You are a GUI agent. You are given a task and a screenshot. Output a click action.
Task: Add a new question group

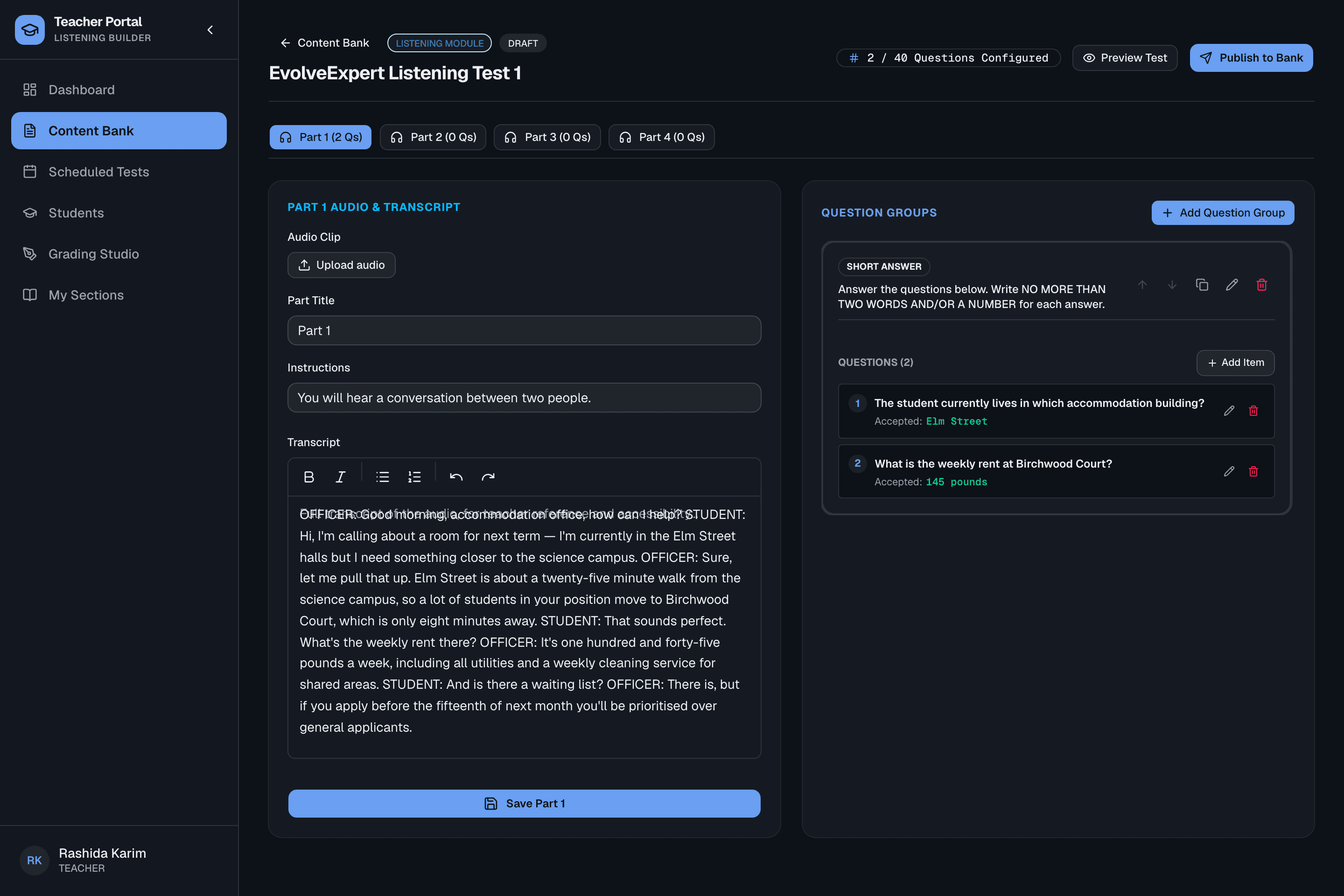[x=1223, y=213]
